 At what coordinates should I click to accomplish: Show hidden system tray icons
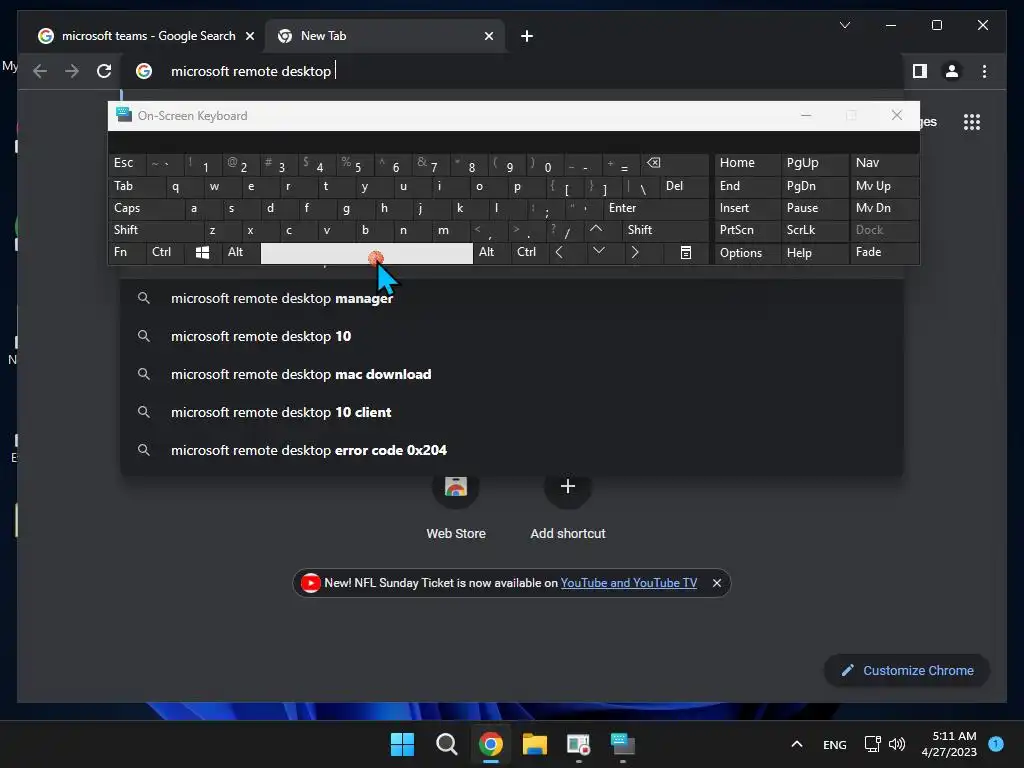pyautogui.click(x=797, y=744)
